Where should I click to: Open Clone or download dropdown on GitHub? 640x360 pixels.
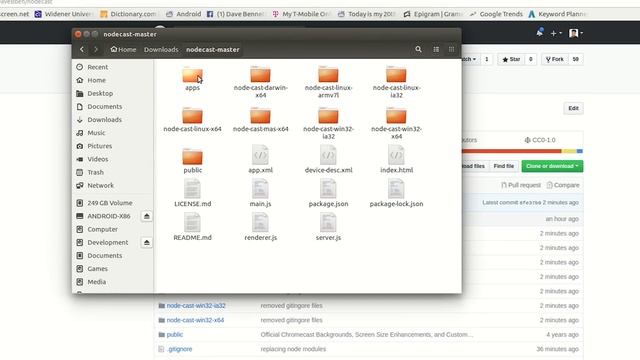pos(552,166)
